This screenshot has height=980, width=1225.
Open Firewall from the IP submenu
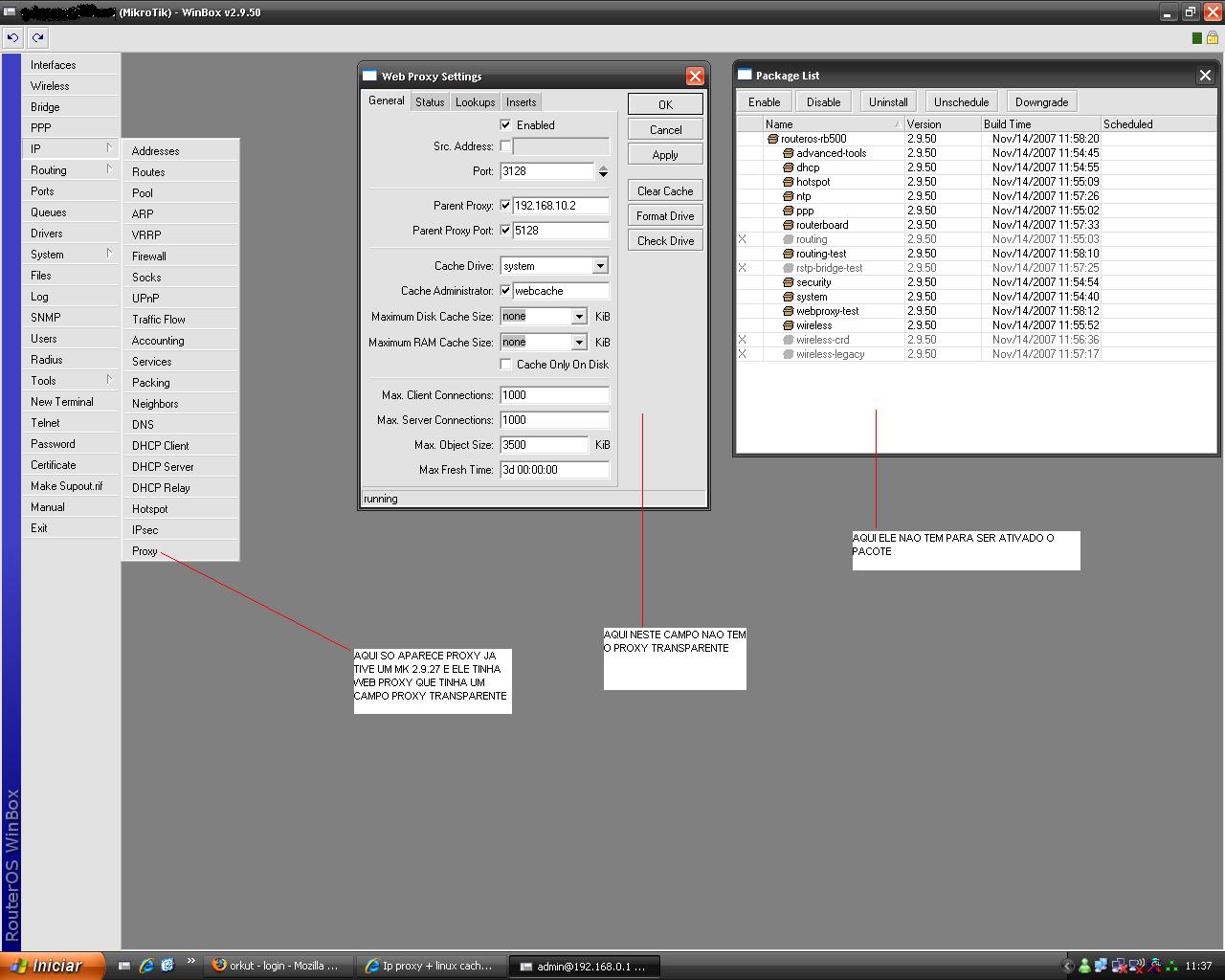[180, 256]
